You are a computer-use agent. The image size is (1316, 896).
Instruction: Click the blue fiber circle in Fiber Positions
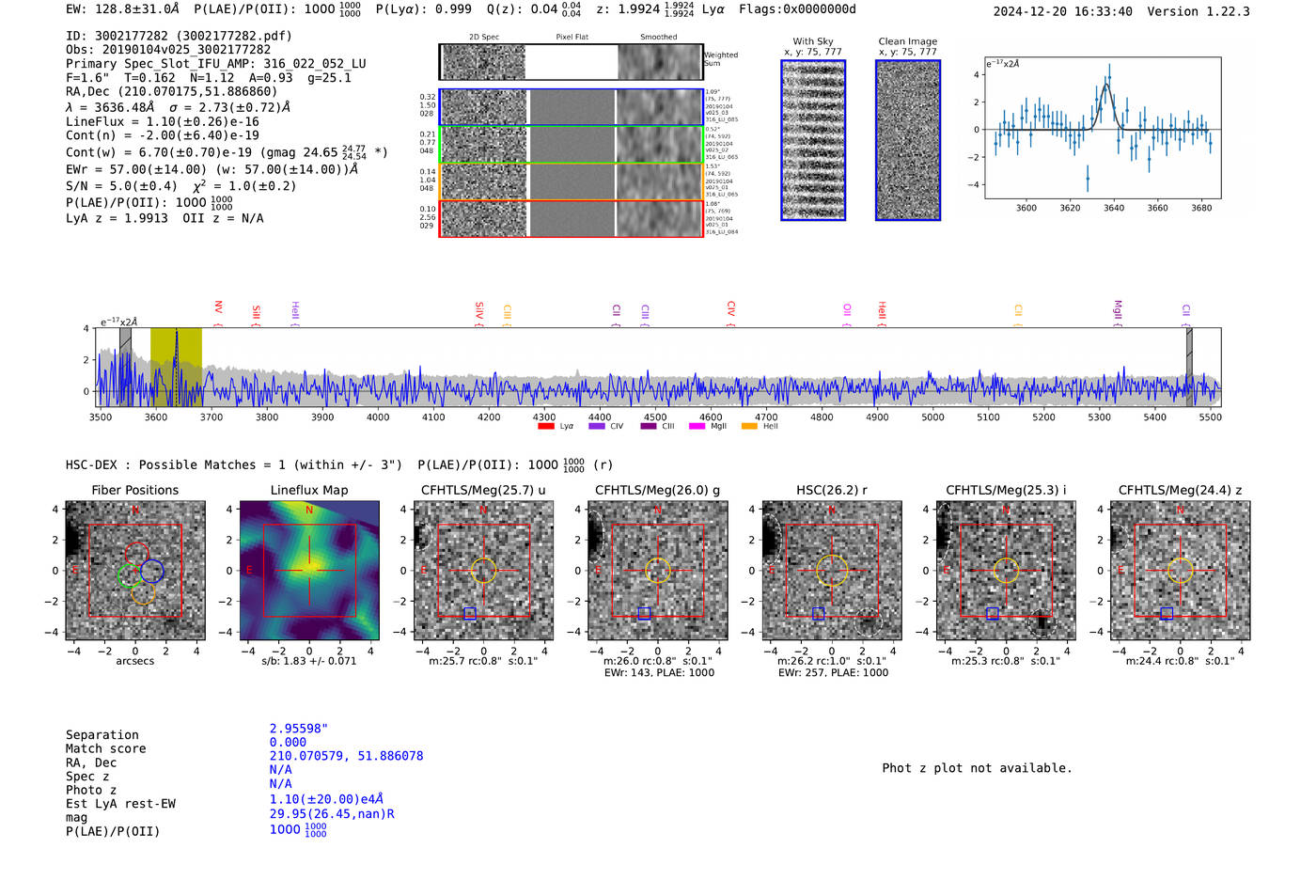(x=151, y=571)
